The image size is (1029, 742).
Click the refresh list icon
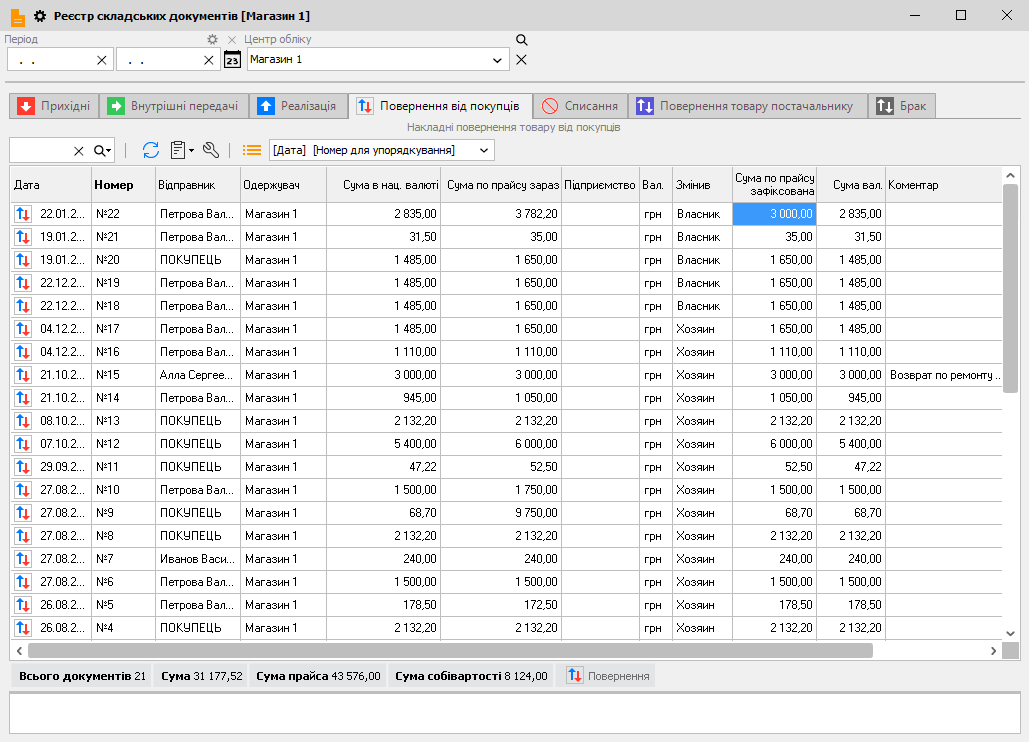click(x=151, y=150)
